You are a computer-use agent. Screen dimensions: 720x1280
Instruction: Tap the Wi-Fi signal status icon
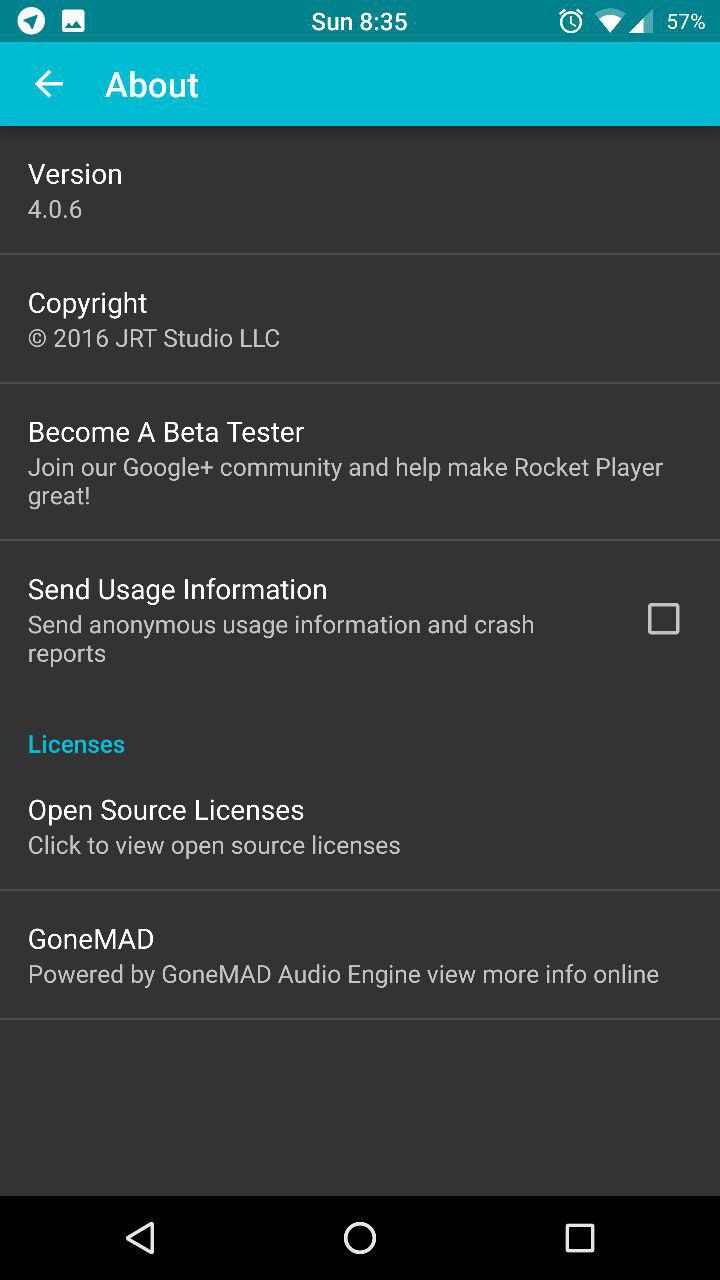click(608, 21)
